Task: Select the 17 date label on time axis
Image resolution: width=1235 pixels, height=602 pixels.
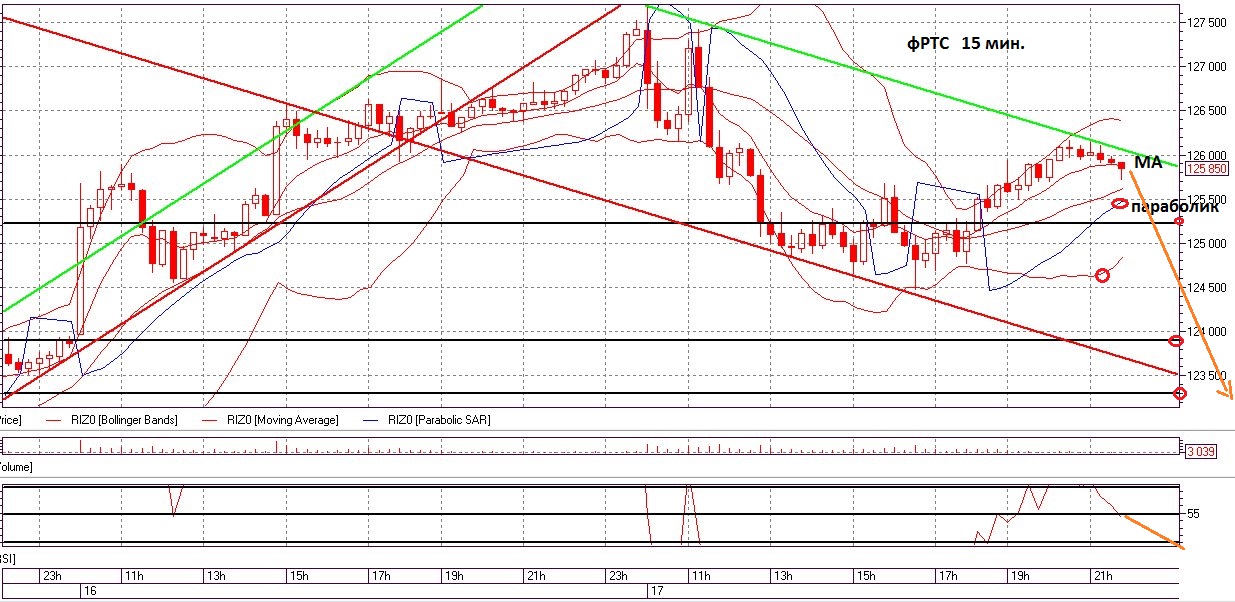Action: [656, 592]
